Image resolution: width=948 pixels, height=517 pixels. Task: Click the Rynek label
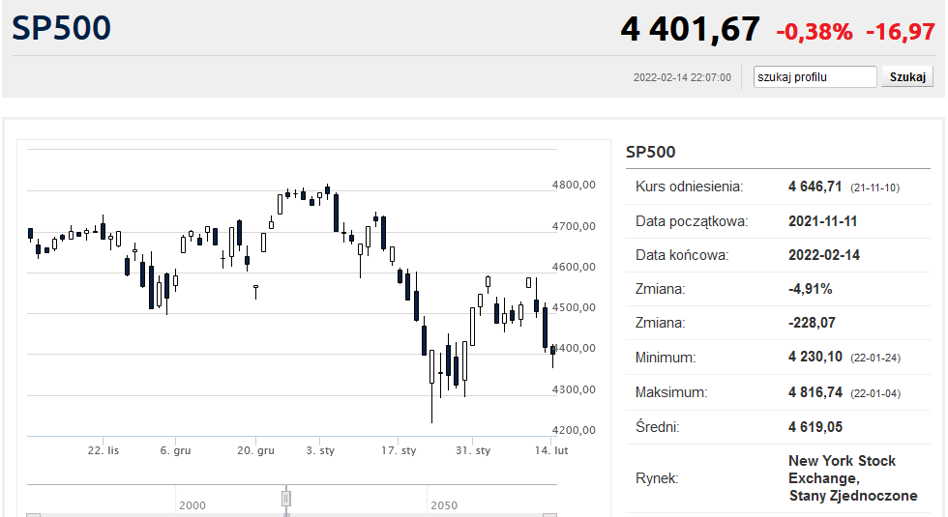point(657,478)
